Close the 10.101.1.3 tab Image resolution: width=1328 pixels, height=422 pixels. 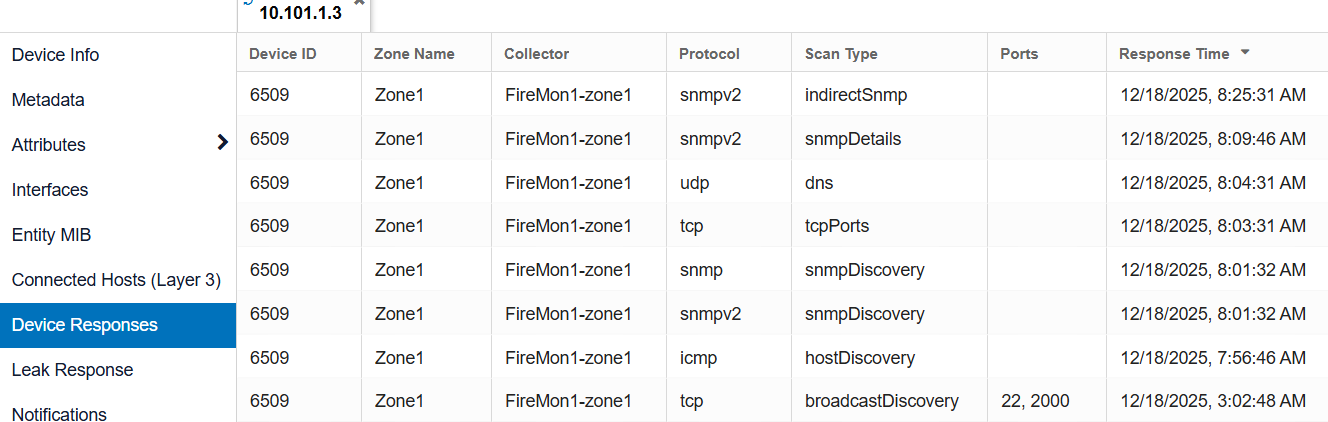pyautogui.click(x=359, y=3)
